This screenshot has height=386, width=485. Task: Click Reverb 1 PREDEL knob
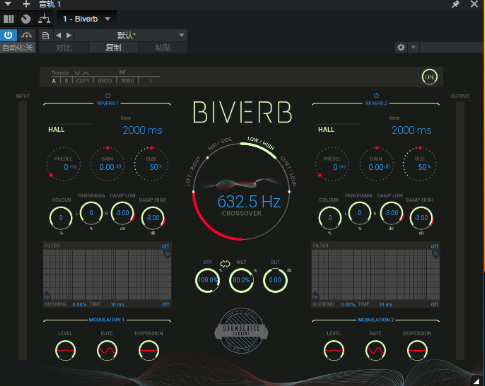[x=63, y=164]
